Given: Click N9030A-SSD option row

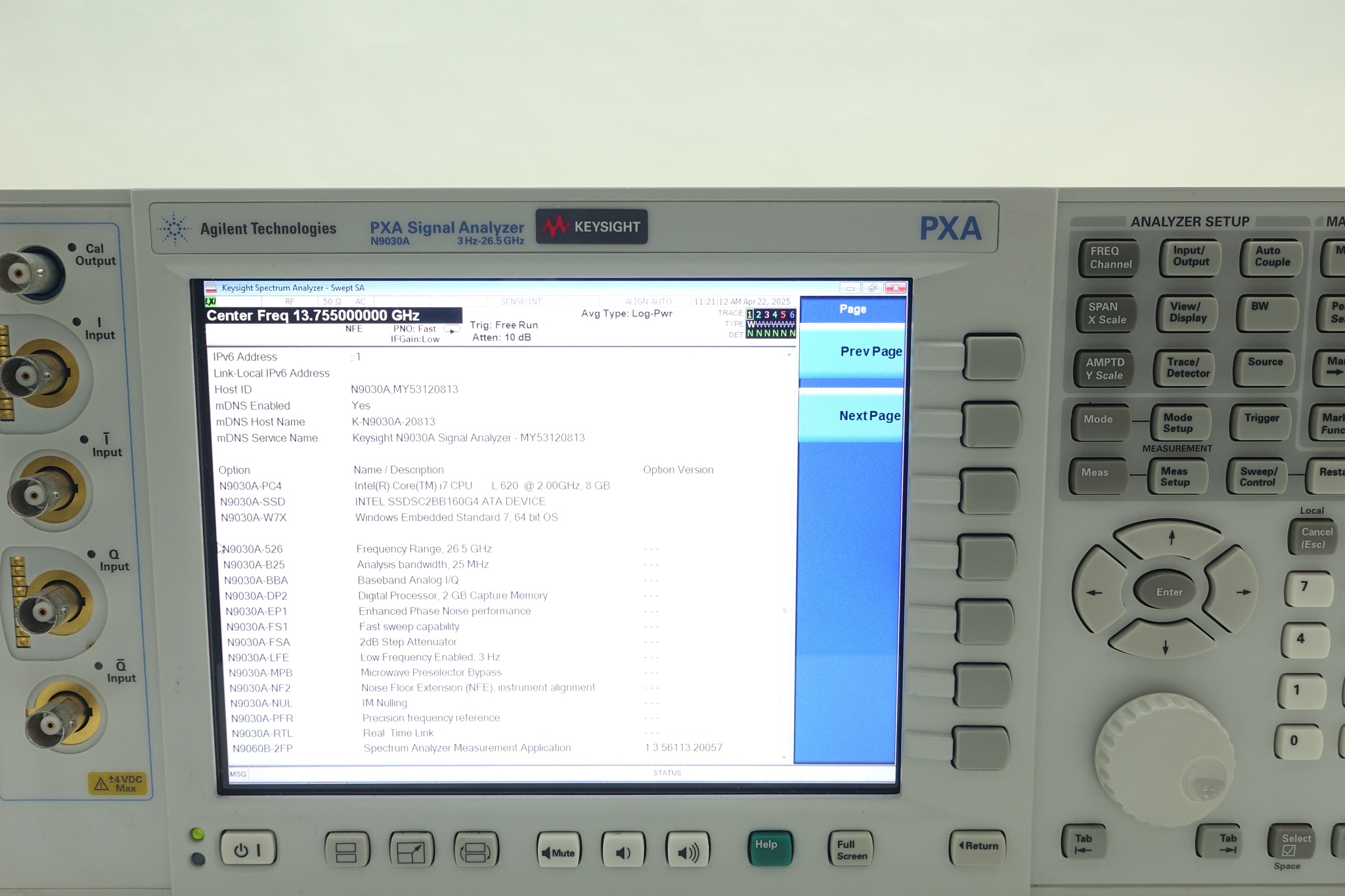Looking at the screenshot, I should coord(383,501).
